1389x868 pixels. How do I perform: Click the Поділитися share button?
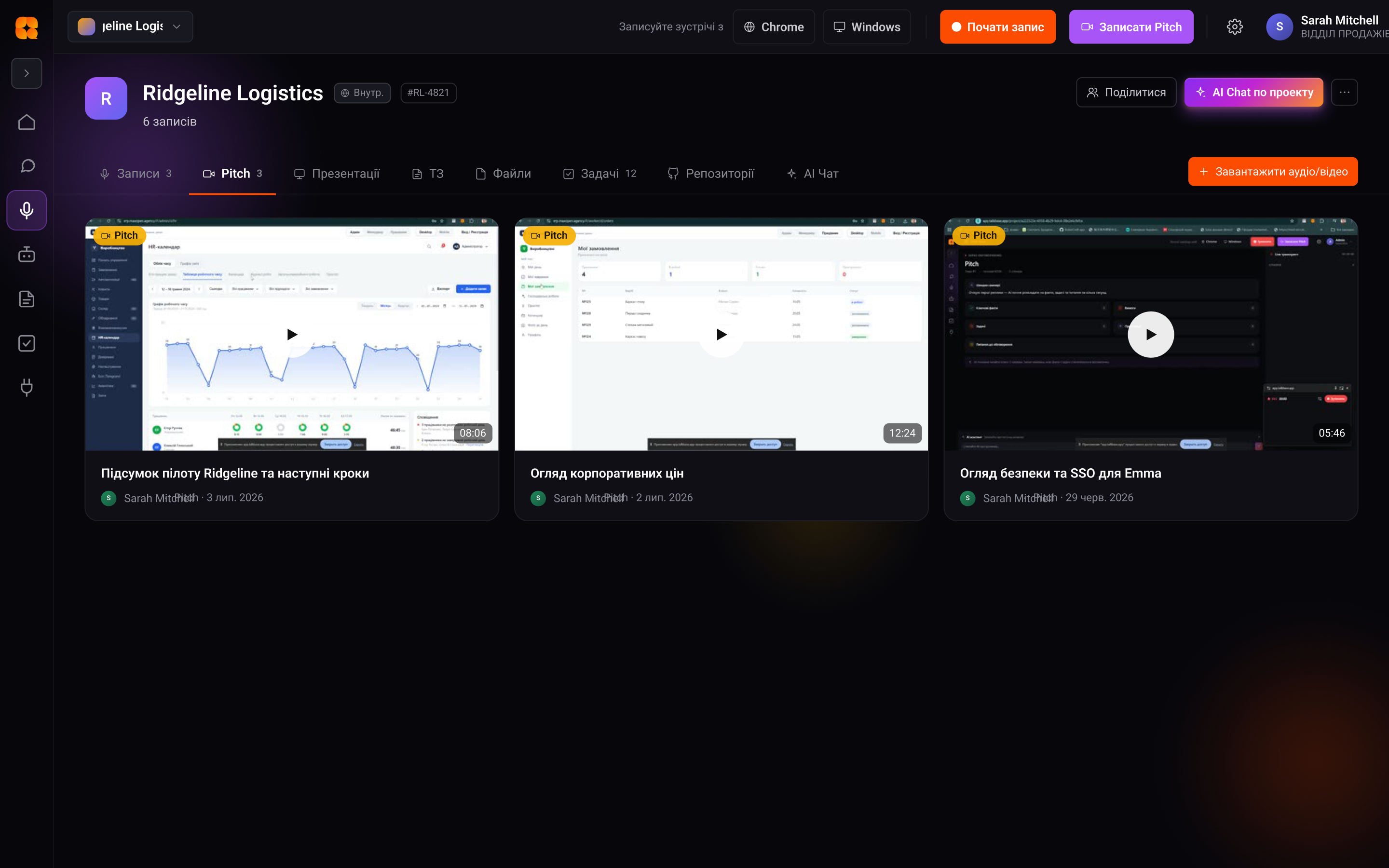pos(1126,93)
